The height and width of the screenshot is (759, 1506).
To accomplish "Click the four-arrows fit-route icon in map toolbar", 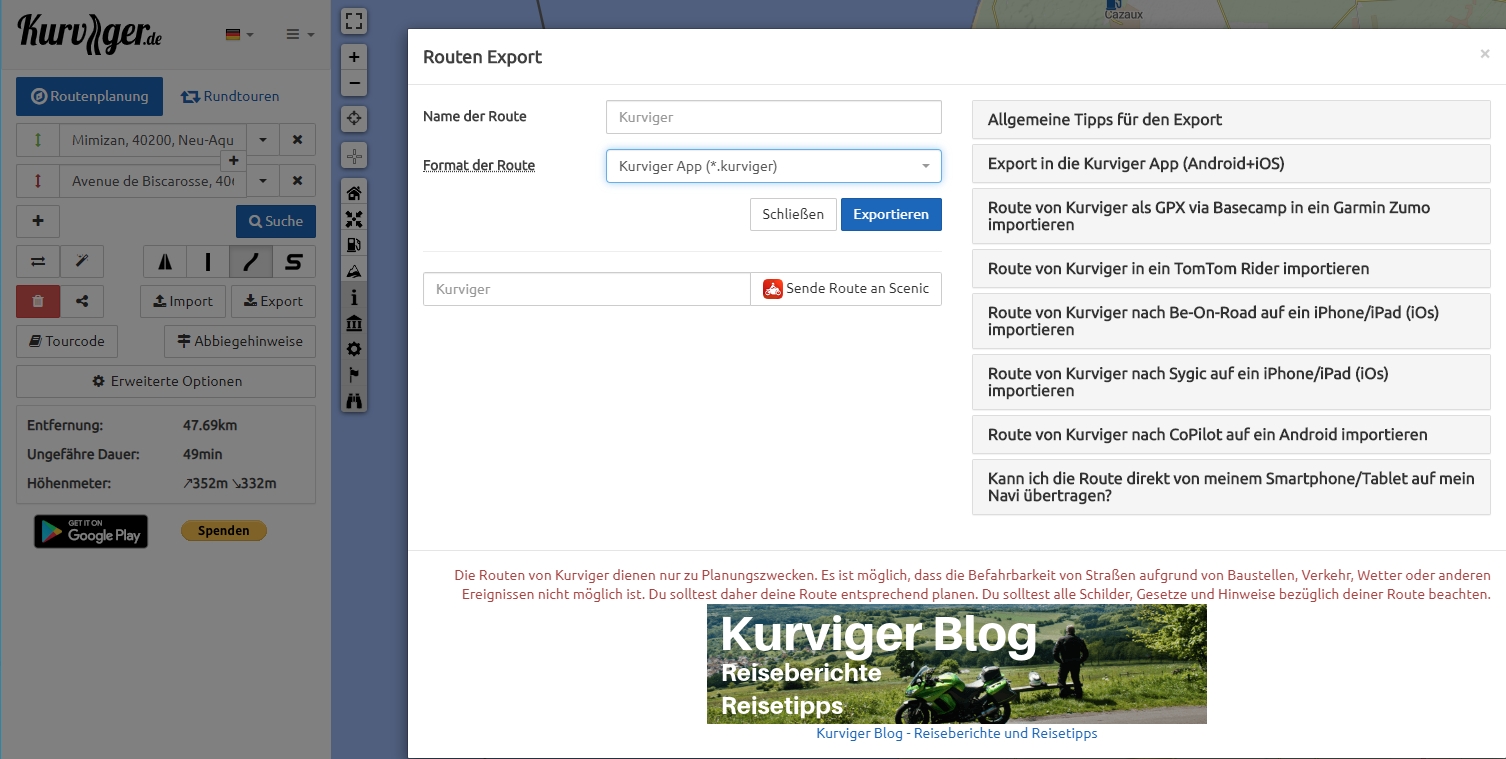I will (x=354, y=219).
